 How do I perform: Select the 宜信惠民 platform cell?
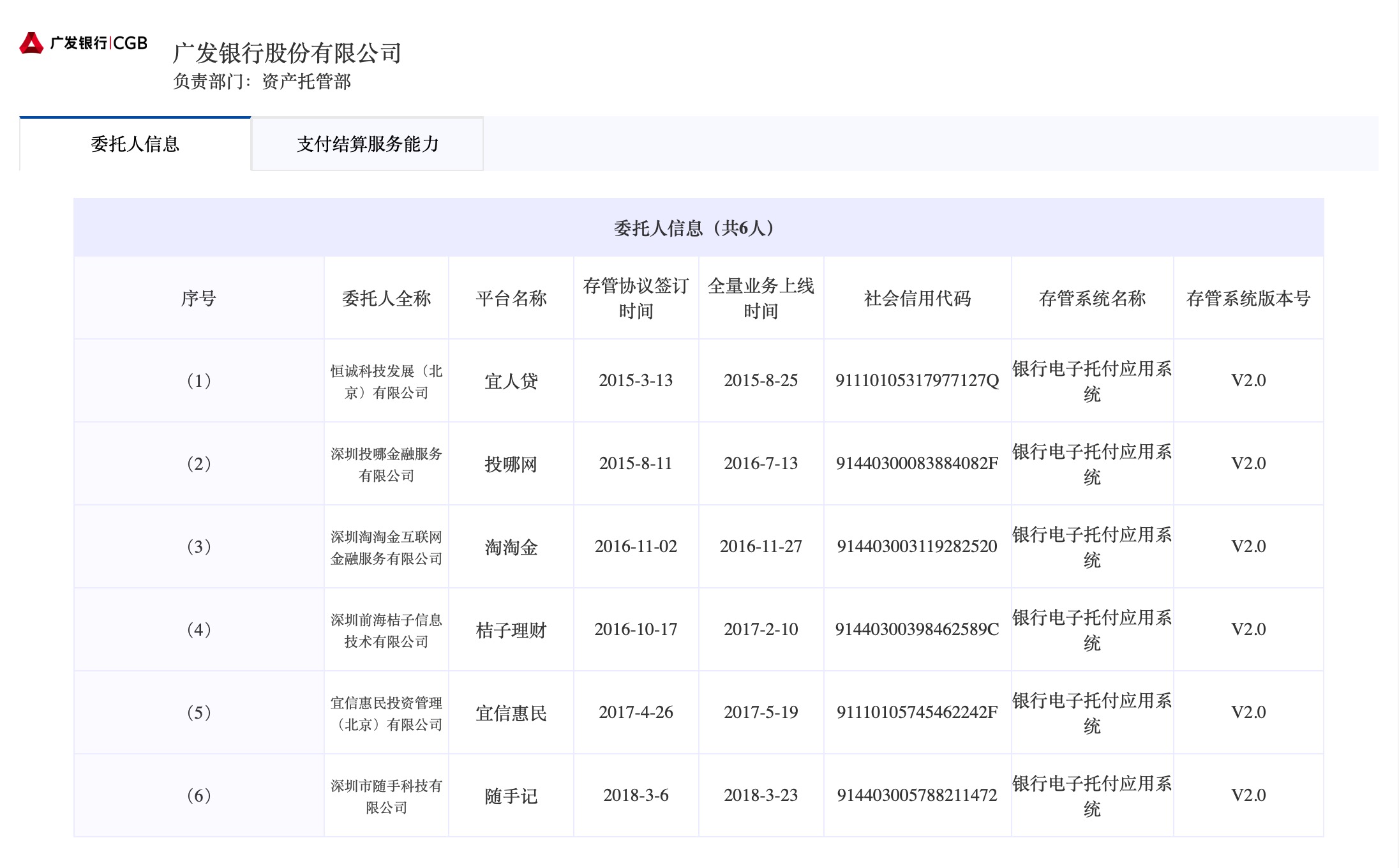pos(511,713)
